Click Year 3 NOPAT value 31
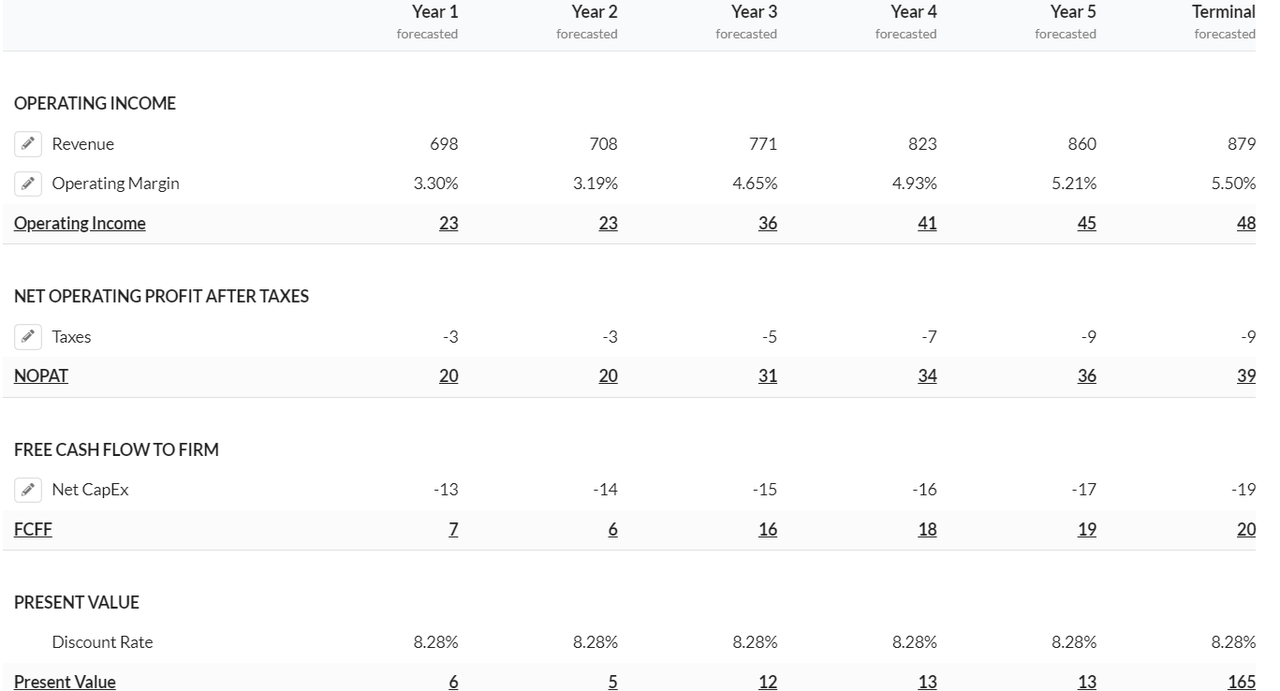Screen dimensions: 1280x691 pyautogui.click(x=767, y=376)
